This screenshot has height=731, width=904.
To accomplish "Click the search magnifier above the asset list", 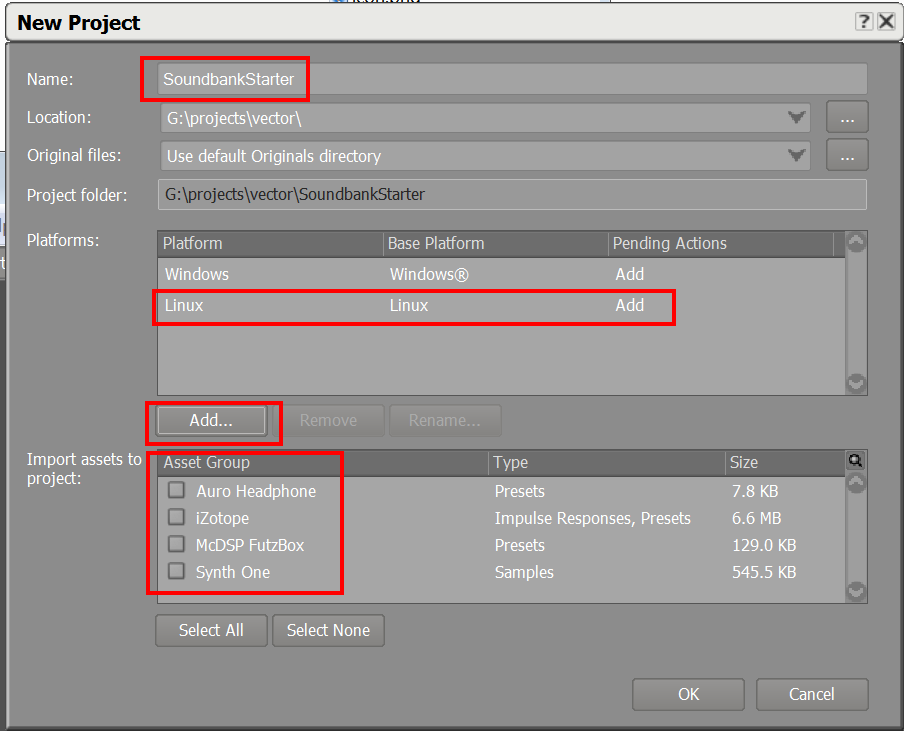I will click(x=855, y=460).
